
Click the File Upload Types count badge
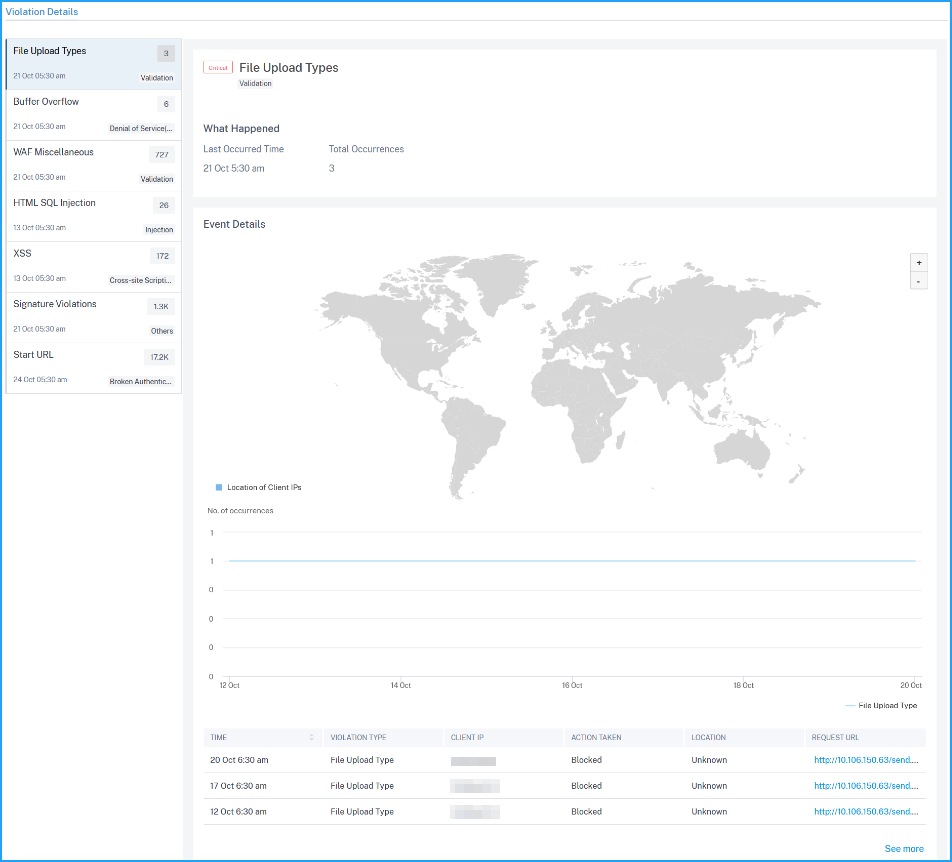pos(166,53)
